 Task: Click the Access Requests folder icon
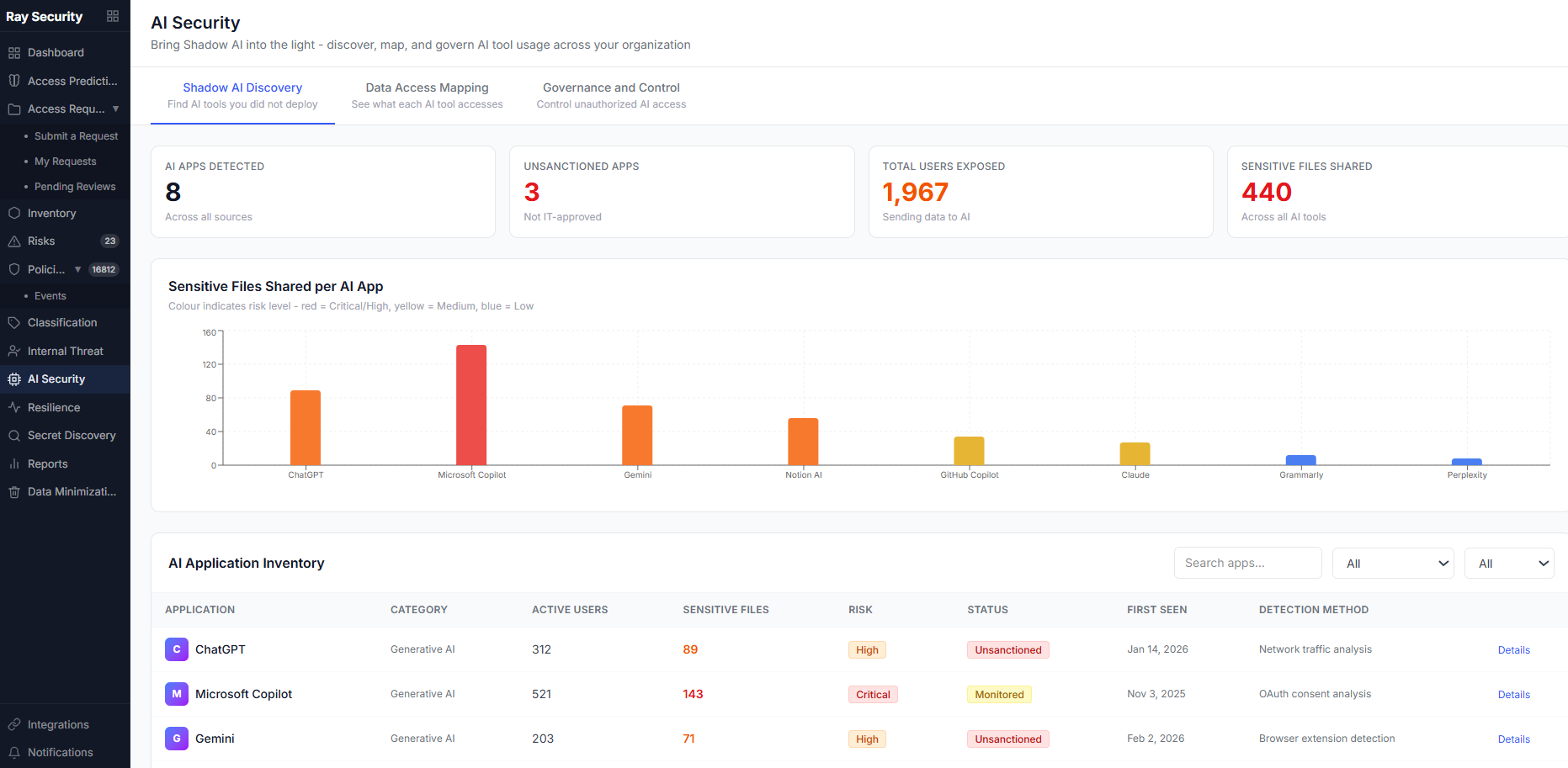pos(14,109)
